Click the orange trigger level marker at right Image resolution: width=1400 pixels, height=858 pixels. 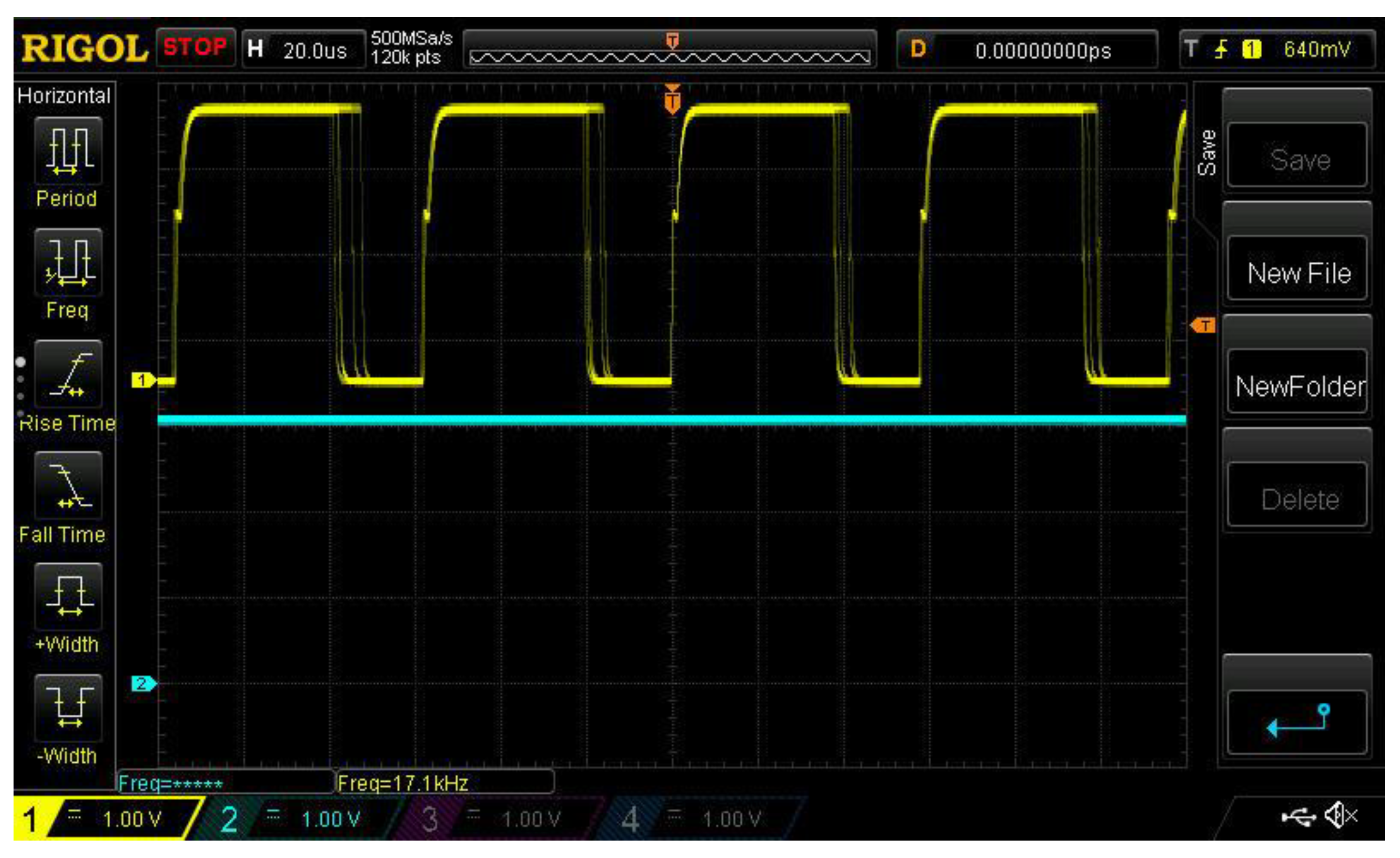[1204, 326]
